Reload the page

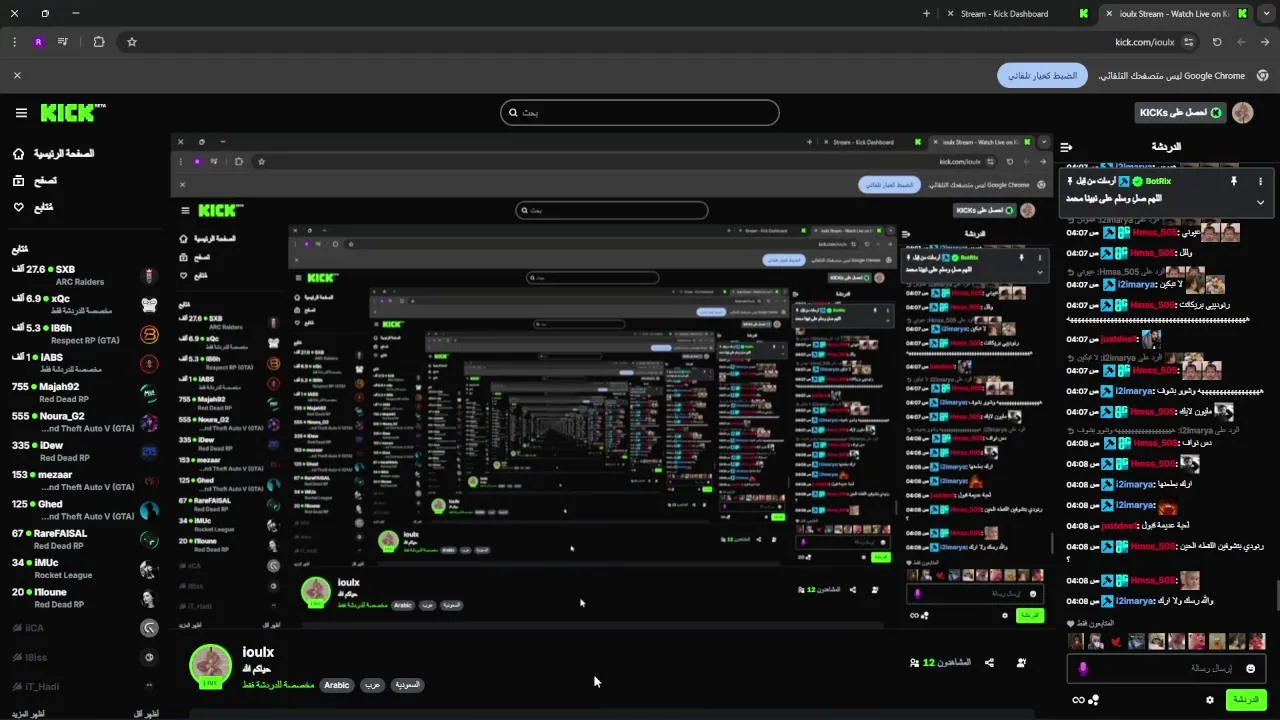[x=1217, y=42]
